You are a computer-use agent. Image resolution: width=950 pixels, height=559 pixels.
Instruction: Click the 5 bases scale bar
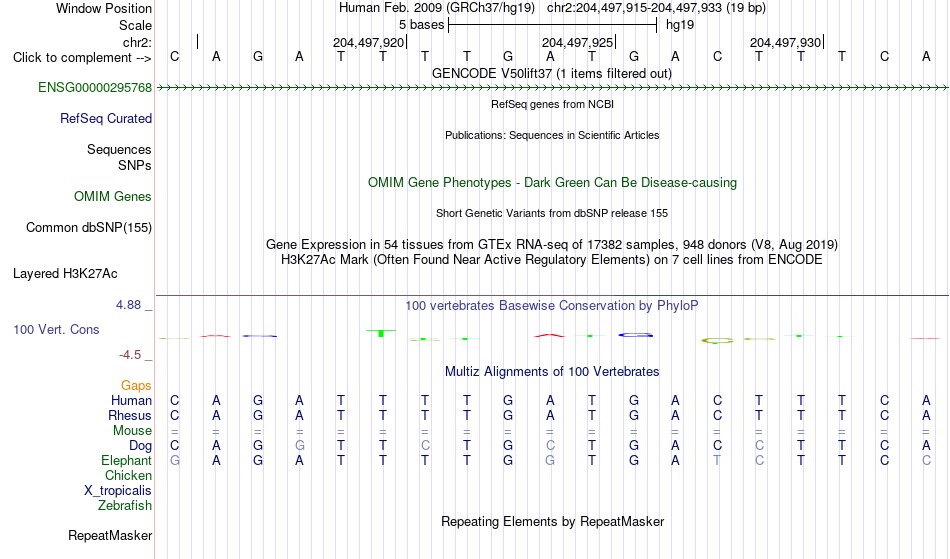(553, 25)
